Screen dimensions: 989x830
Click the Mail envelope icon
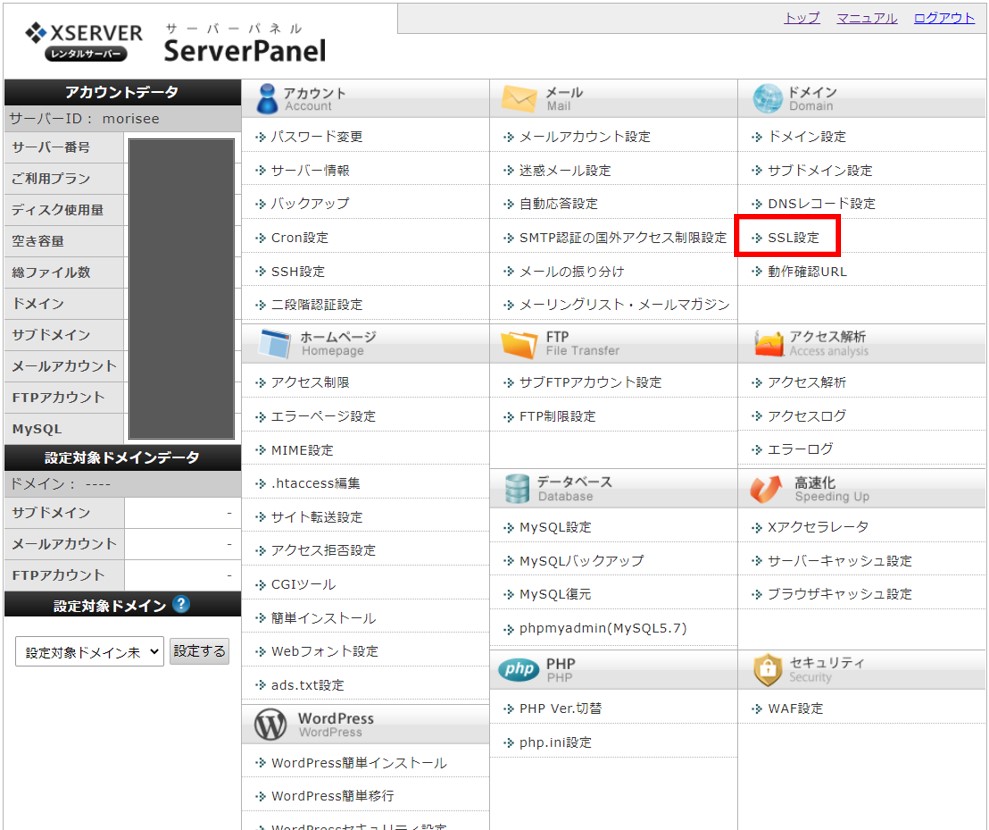(519, 99)
